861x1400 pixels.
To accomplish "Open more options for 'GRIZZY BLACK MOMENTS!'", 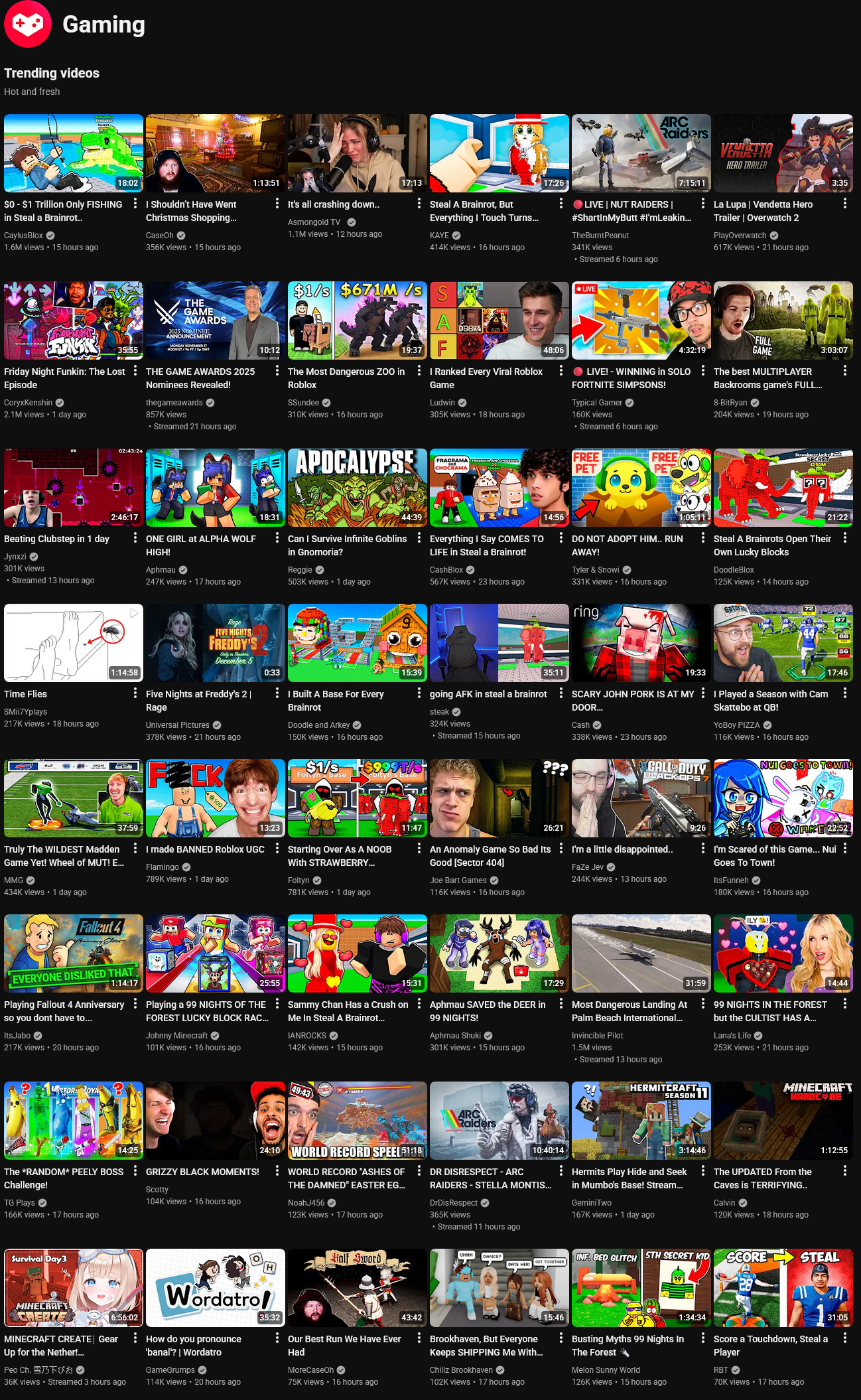I will click(x=277, y=1171).
